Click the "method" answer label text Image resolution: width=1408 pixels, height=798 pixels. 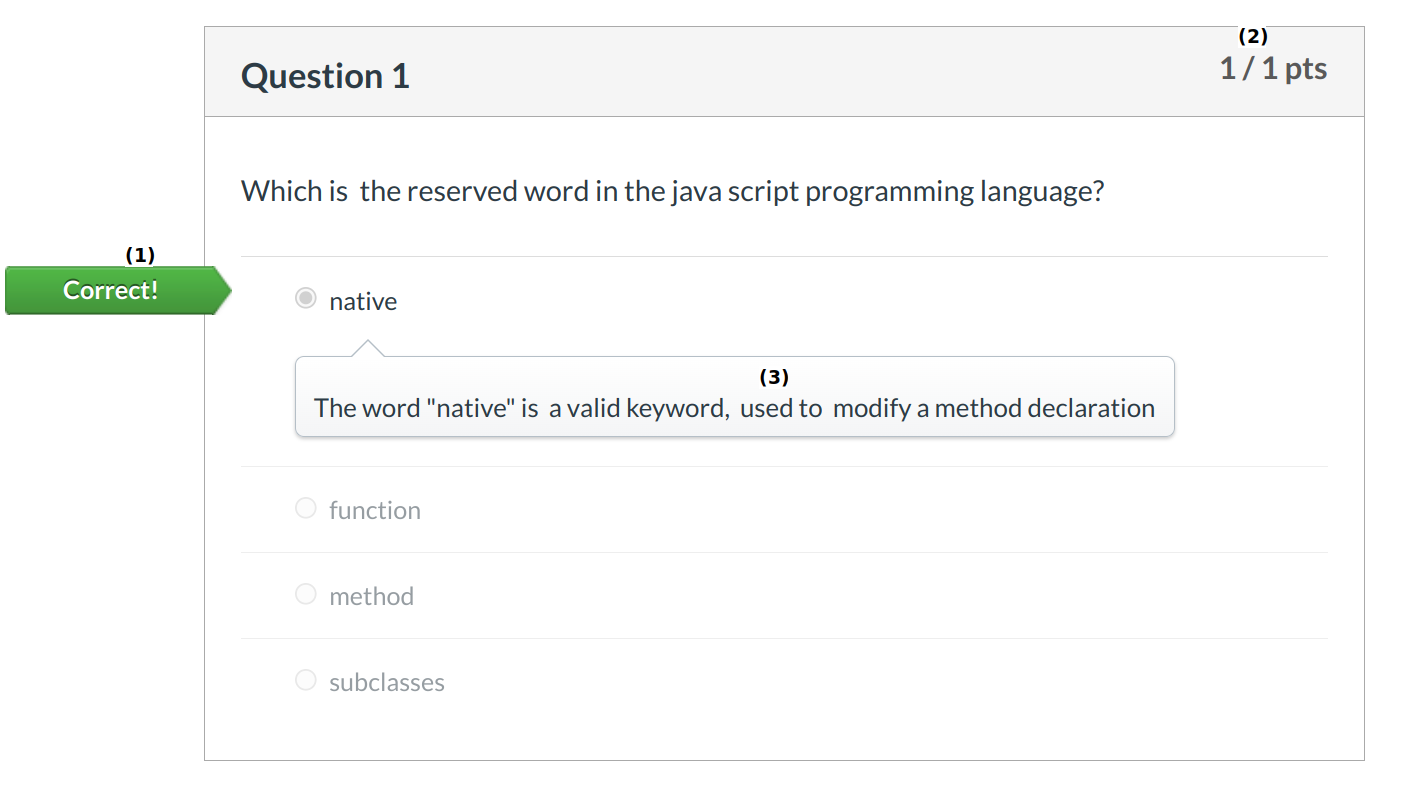[x=371, y=596]
